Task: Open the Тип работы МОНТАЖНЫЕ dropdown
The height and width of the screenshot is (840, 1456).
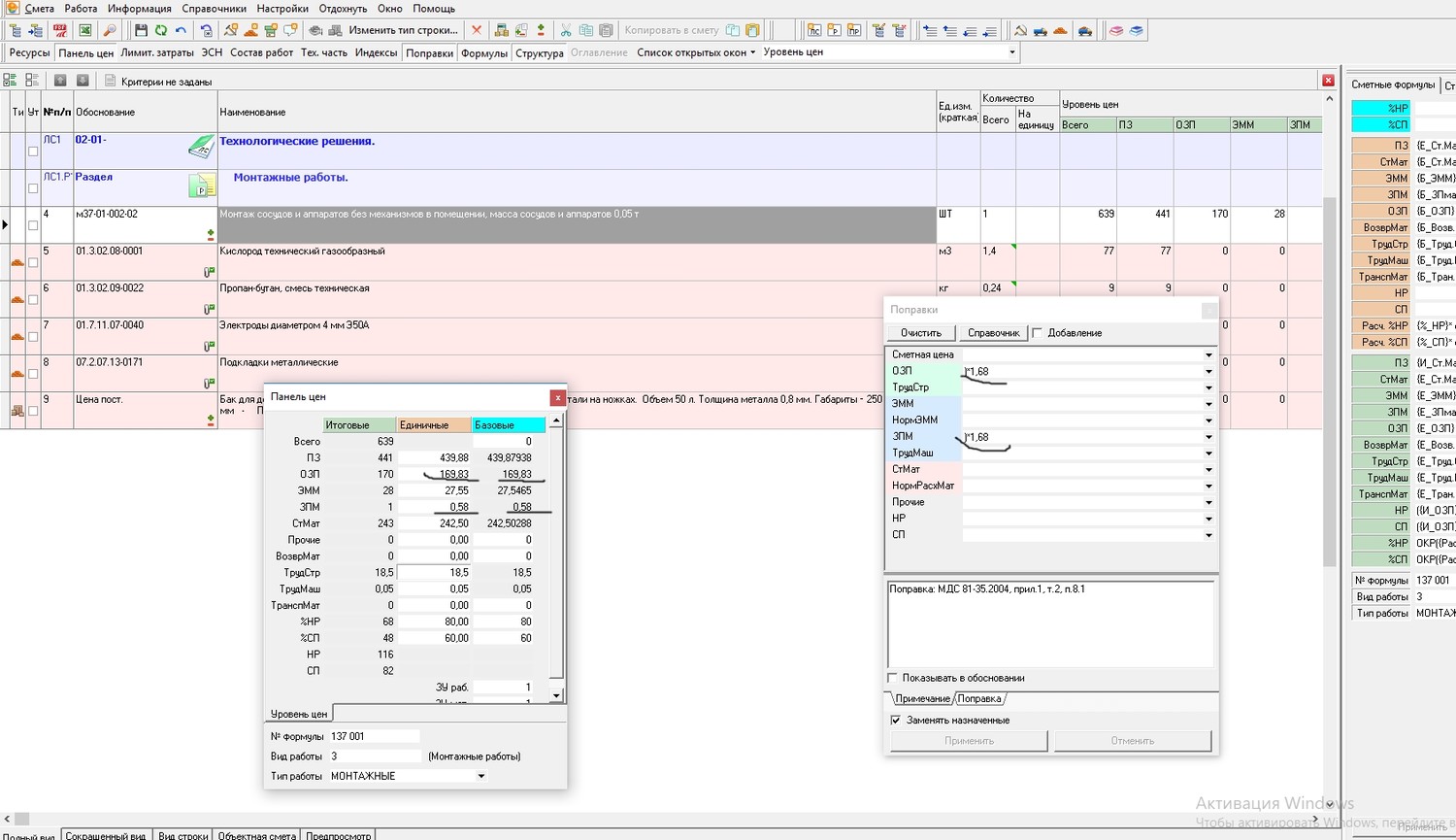Action: coord(480,776)
